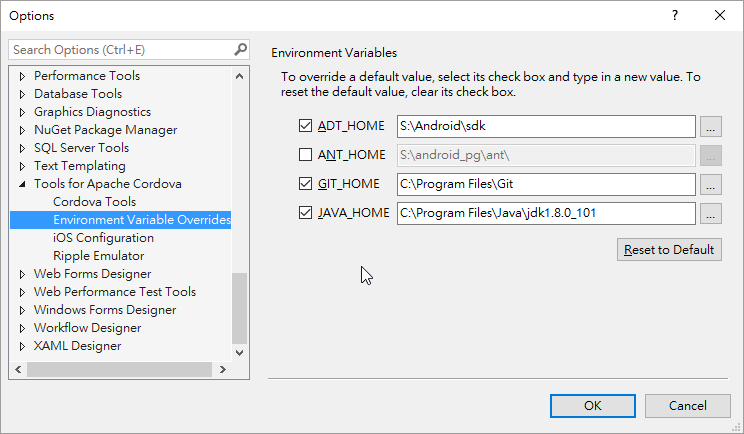Viewport: 744px width, 434px height.
Task: Click the JAVA_HOME path text field
Action: [x=545, y=214]
